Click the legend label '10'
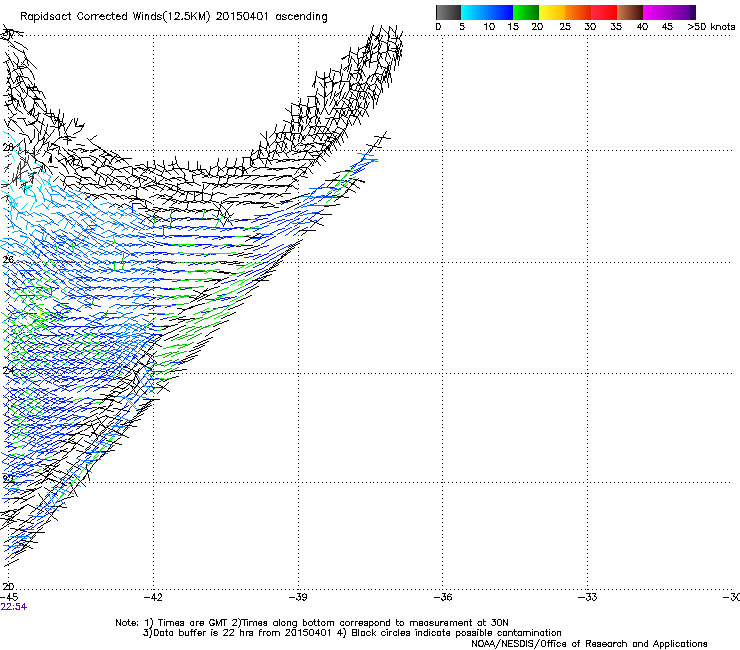The image size is (740, 650). pyautogui.click(x=489, y=27)
